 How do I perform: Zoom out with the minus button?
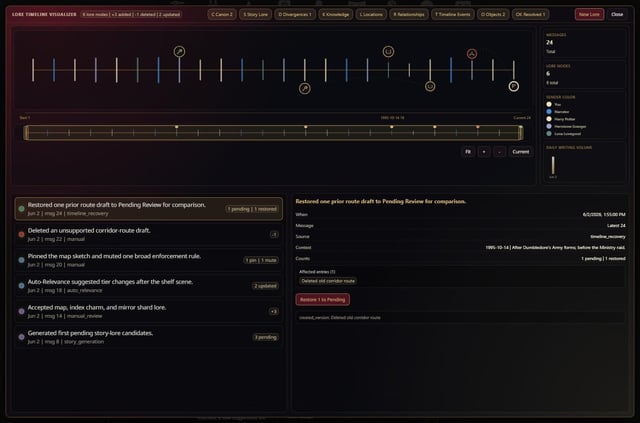(500, 151)
